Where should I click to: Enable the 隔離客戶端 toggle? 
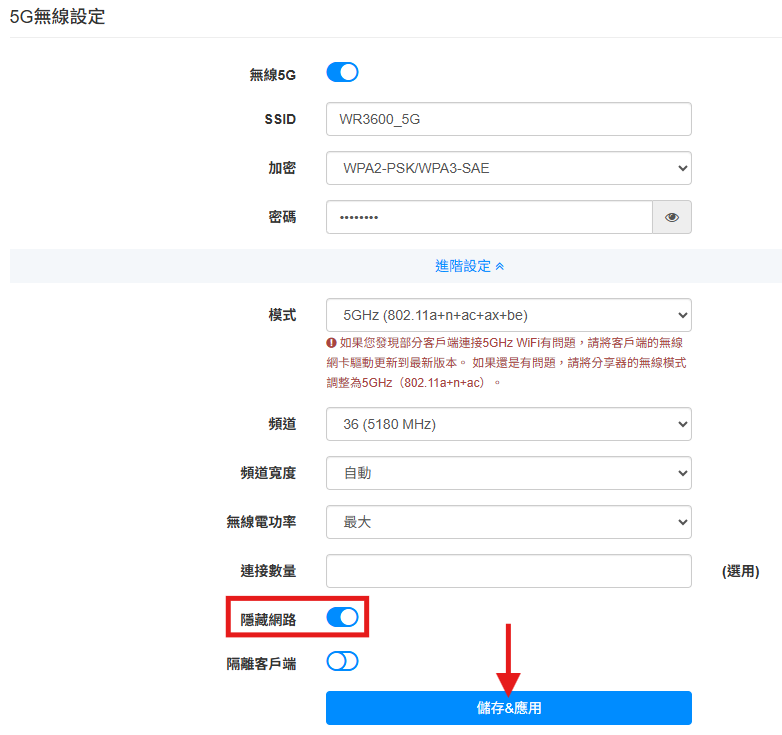click(342, 662)
